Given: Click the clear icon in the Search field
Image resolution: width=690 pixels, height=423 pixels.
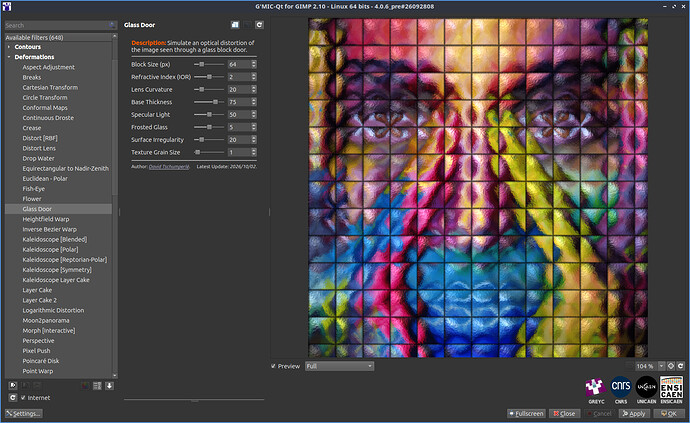Looking at the screenshot, I should pos(112,25).
